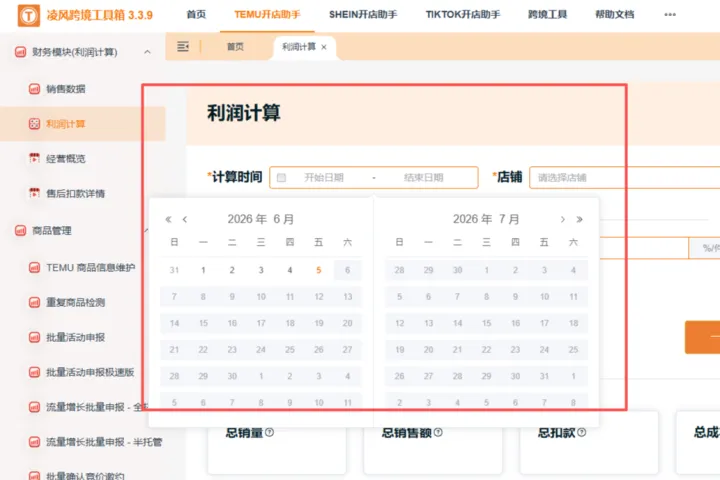The width and height of the screenshot is (720, 480).
Task: Open 批量活动申报极速版 in the sidebar
Action: (x=90, y=372)
